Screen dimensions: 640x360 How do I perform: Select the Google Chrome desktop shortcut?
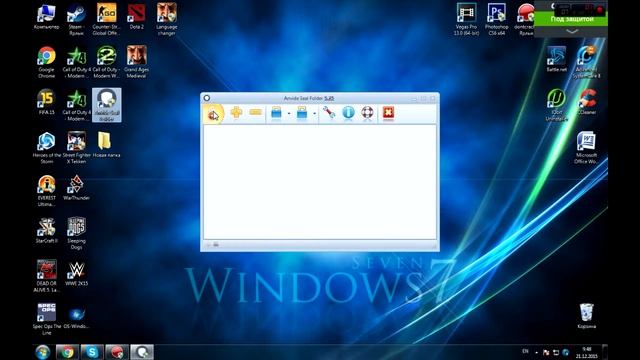47,62
